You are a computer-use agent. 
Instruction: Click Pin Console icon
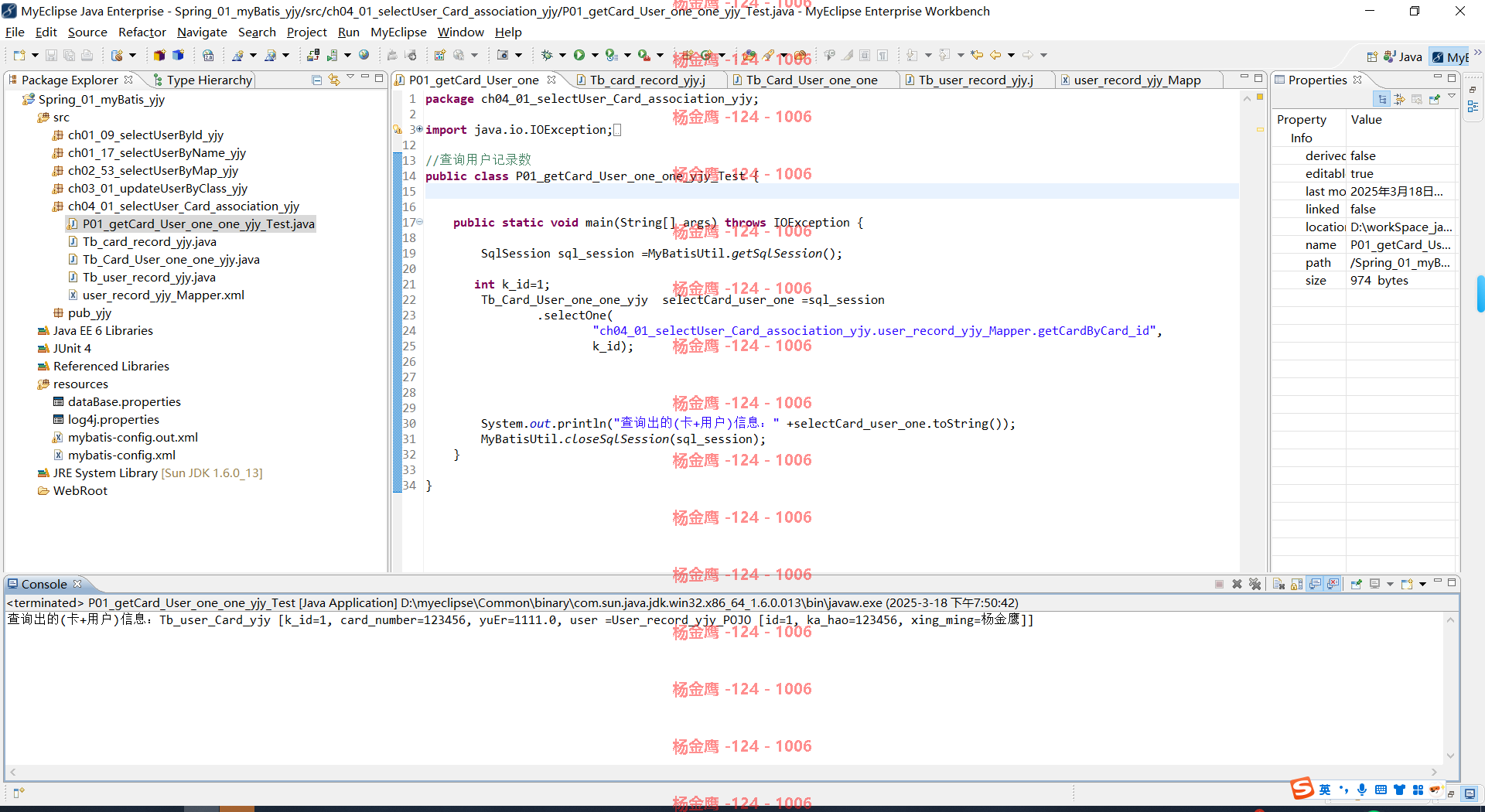click(1356, 584)
